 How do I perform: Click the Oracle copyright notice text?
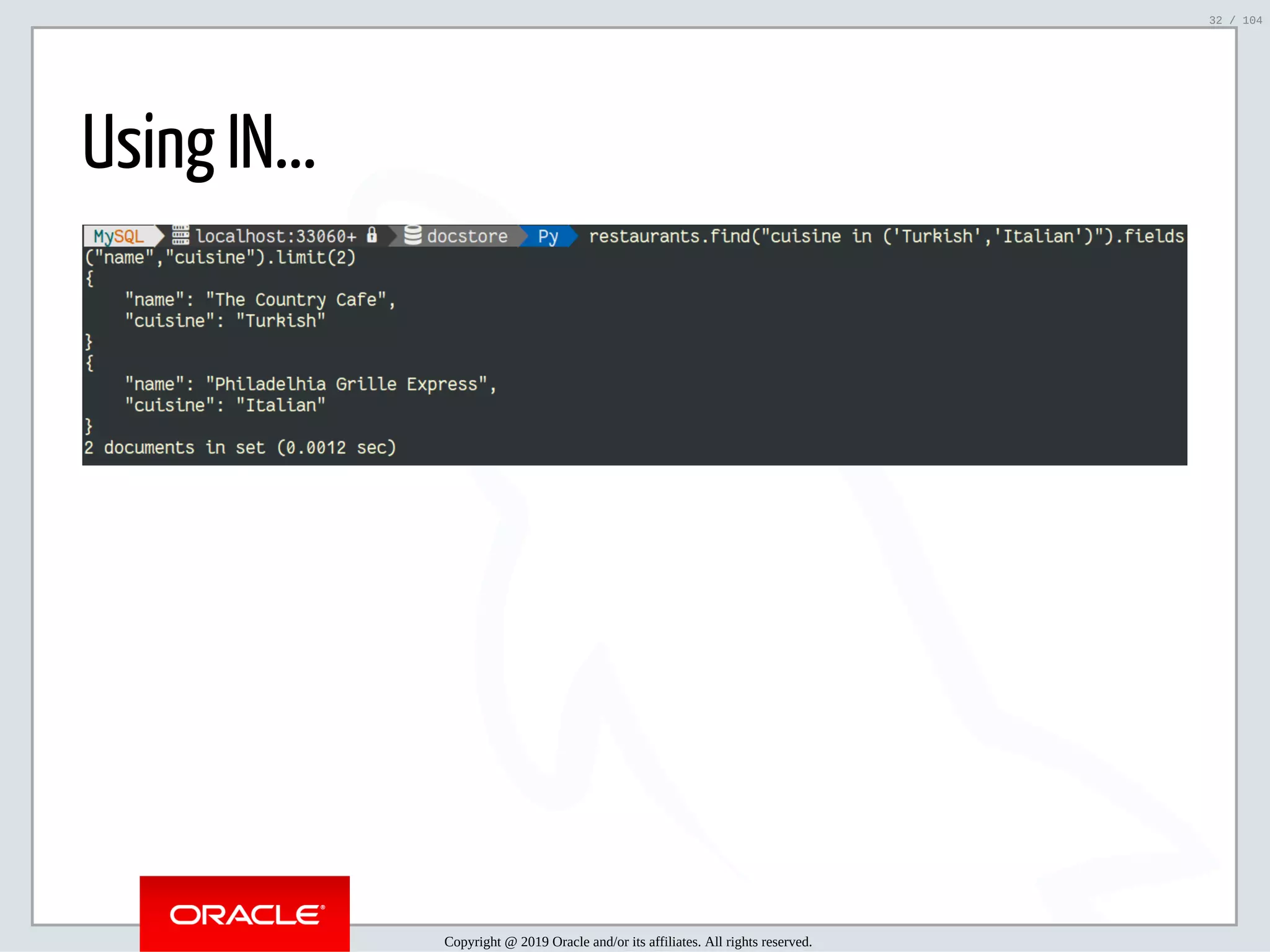(x=628, y=941)
